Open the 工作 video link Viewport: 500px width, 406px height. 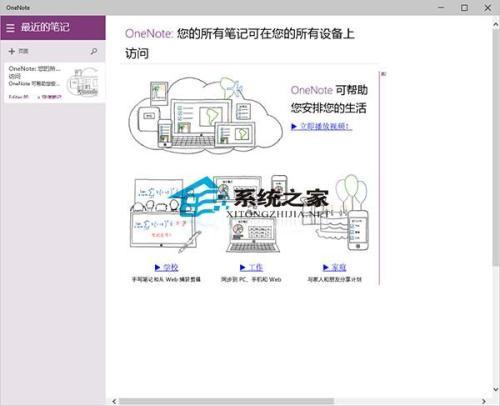[x=251, y=267]
